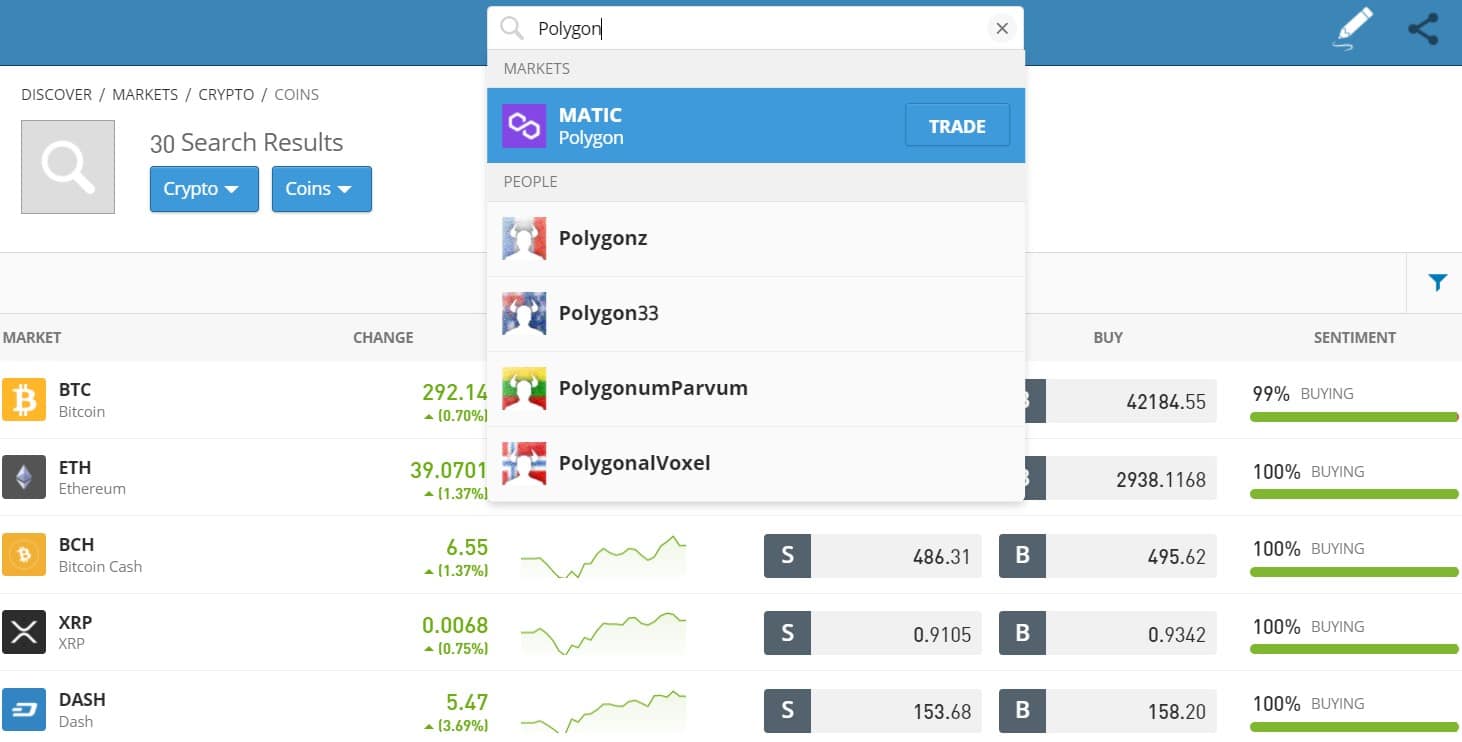The height and width of the screenshot is (742, 1462).
Task: Click the MARKET column header
Action: click(x=32, y=338)
